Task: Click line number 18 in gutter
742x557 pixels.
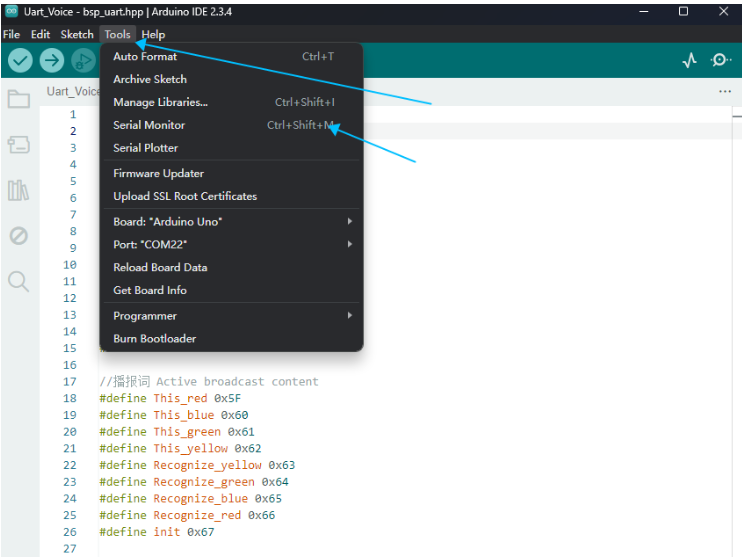Action: [70, 398]
